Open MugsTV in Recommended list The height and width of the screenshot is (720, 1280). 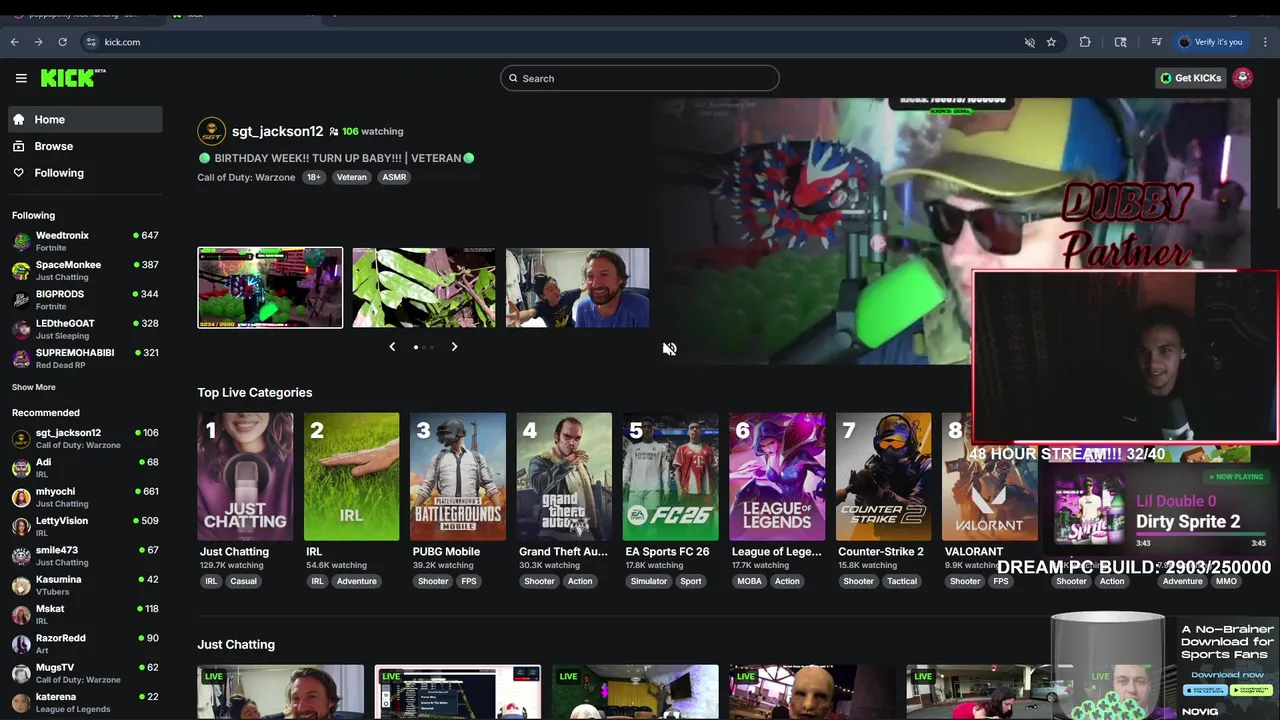click(85, 672)
